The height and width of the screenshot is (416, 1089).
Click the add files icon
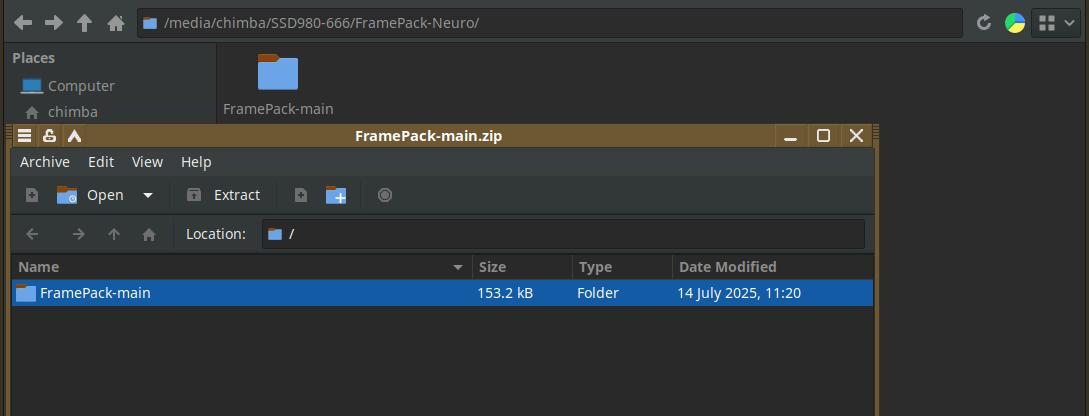click(x=300, y=195)
